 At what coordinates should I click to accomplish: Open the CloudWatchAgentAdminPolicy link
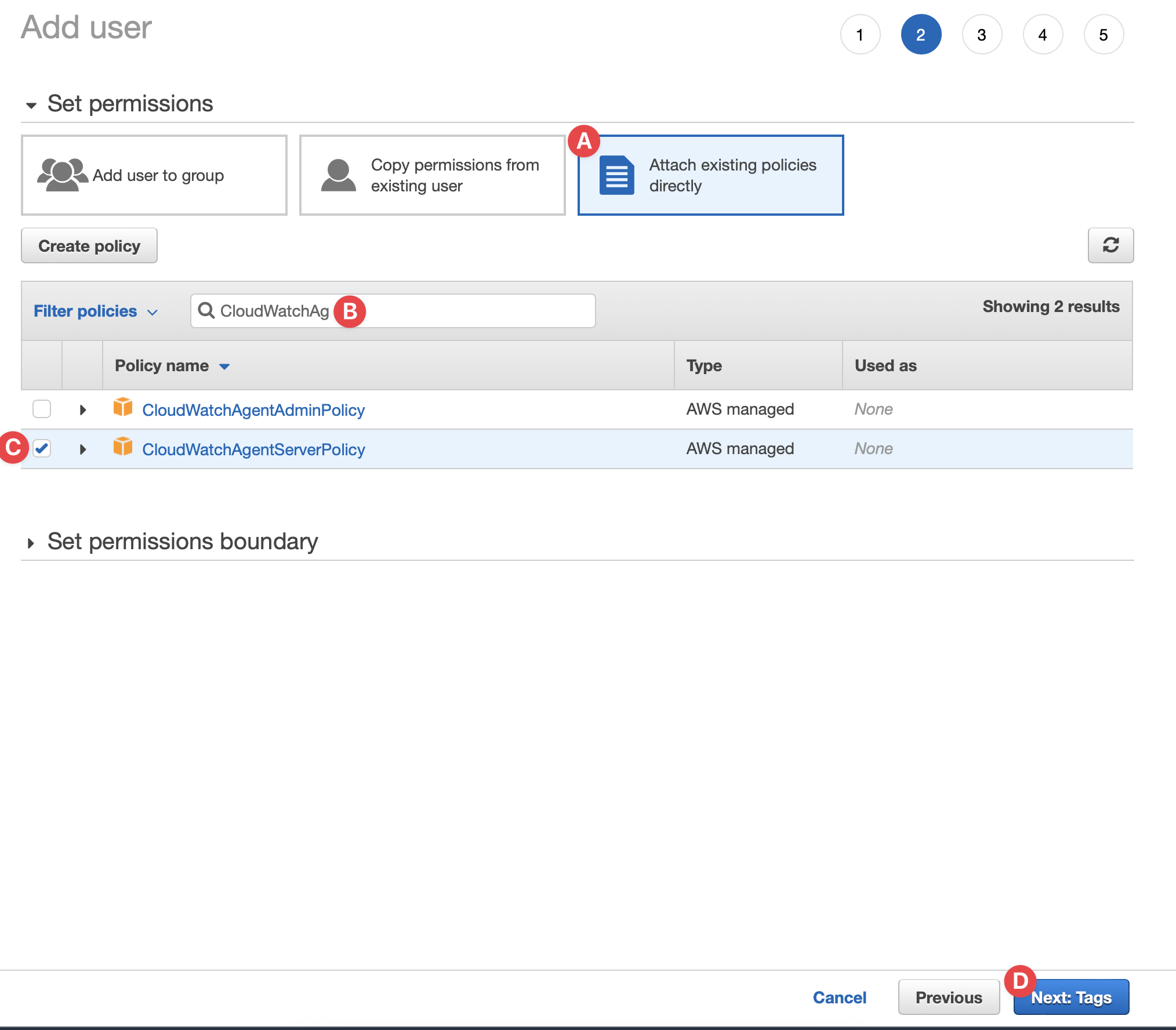[253, 410]
